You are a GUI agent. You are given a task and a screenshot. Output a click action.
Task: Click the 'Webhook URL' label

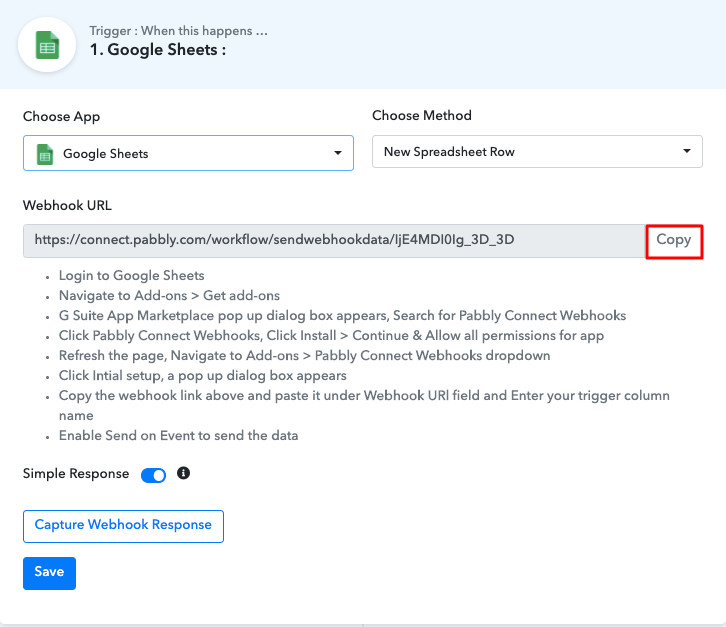pyautogui.click(x=67, y=205)
